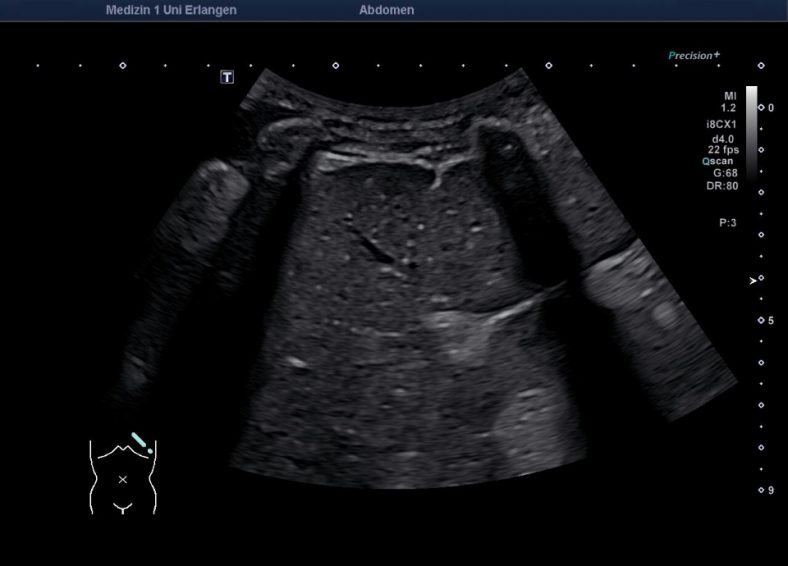The height and width of the screenshot is (566, 788).
Task: Select the abdomen body marker pictogram
Action: pyautogui.click(x=122, y=478)
